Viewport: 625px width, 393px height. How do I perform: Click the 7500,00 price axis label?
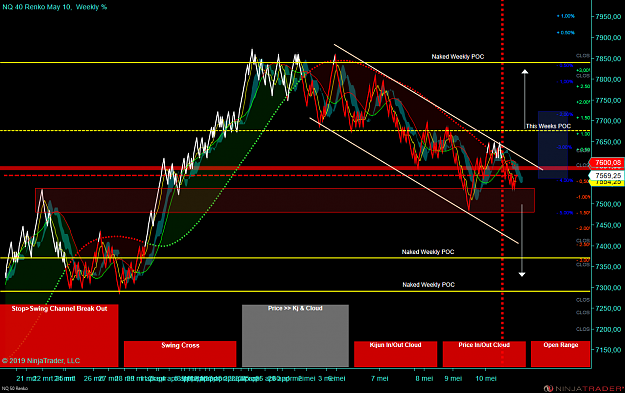point(608,204)
